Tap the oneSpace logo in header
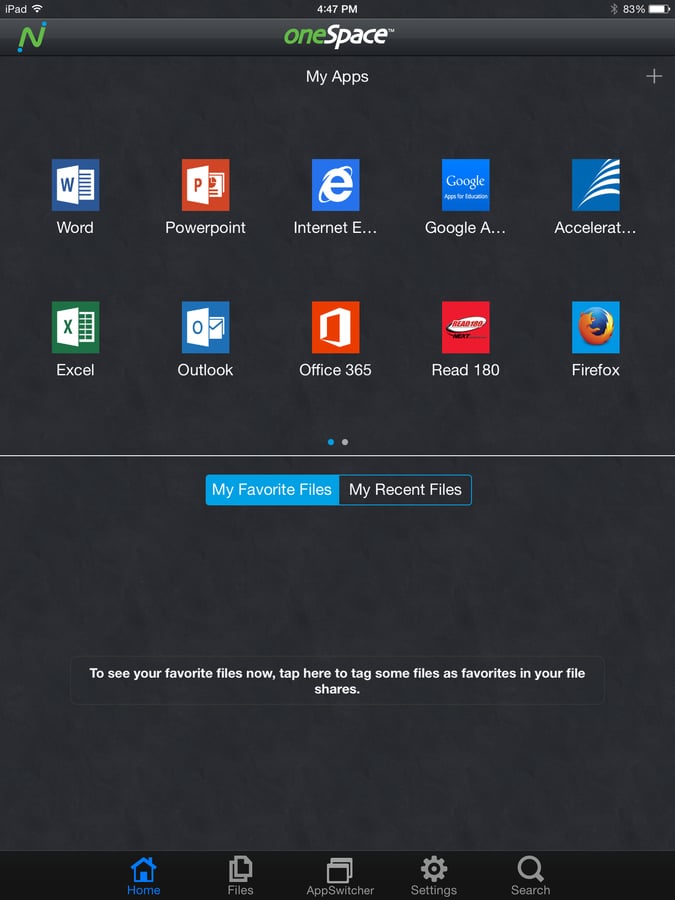Screen dimensions: 675x900 coord(339,36)
